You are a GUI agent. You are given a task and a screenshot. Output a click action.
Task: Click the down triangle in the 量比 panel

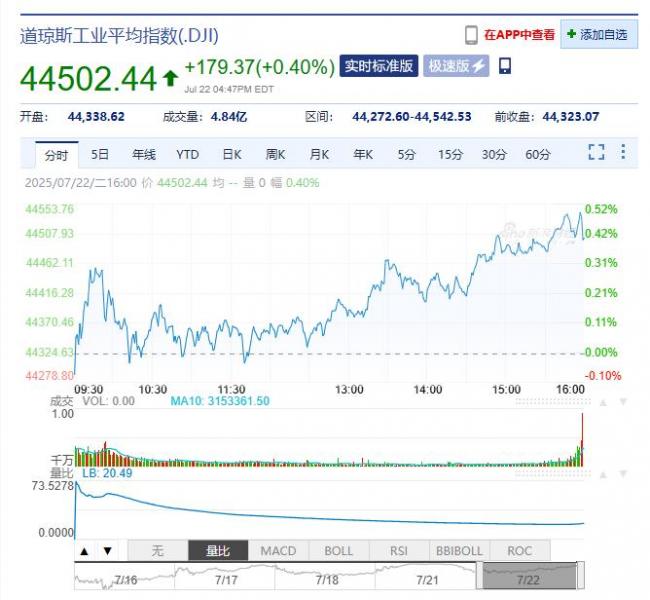(623, 474)
